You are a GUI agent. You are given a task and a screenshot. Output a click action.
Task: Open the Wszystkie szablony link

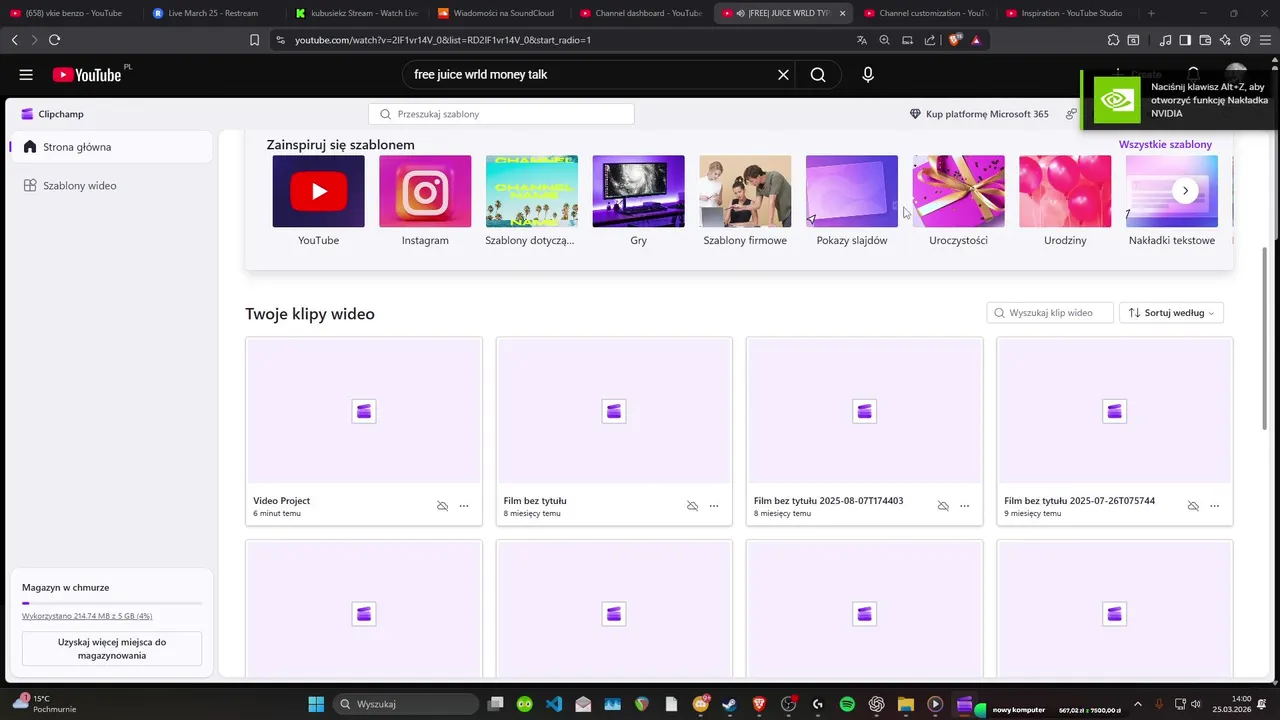(x=1165, y=145)
